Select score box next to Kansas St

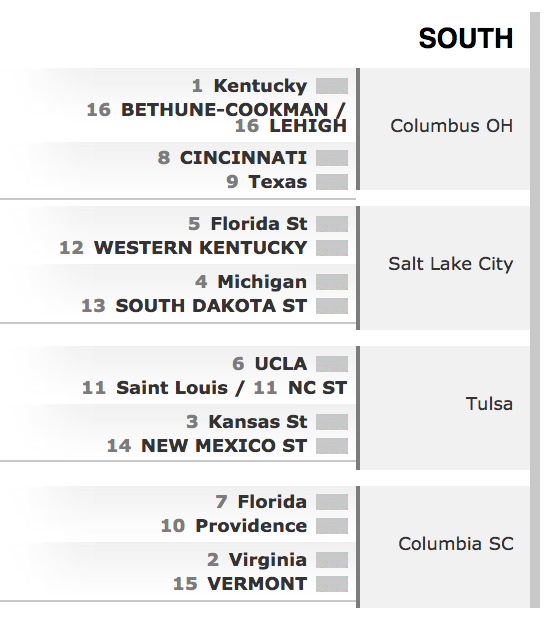[x=332, y=422]
